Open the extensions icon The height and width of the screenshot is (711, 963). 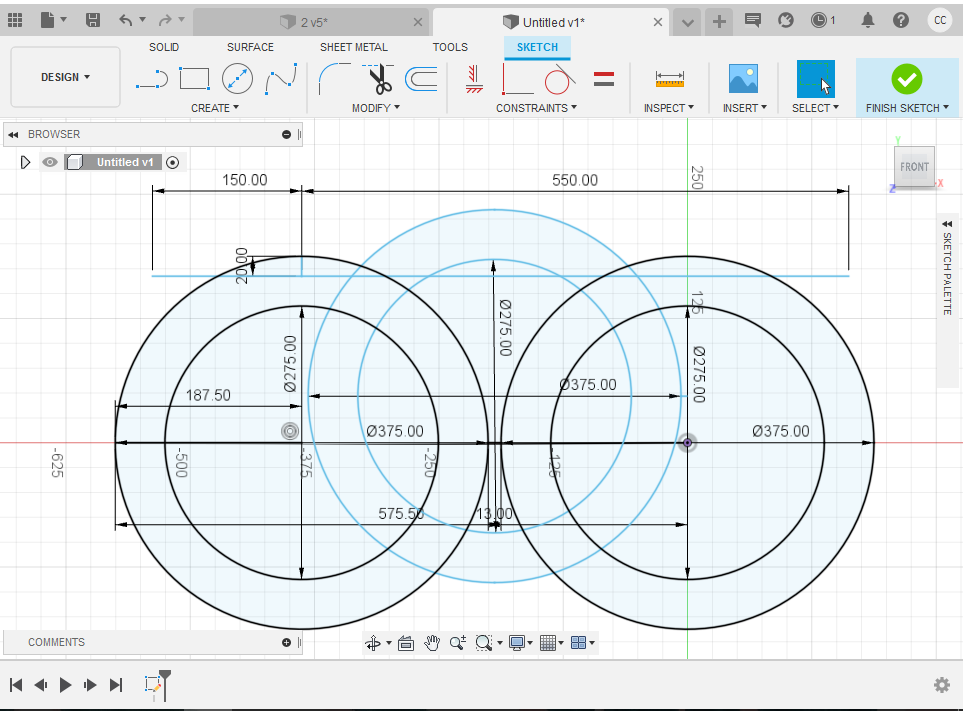point(786,20)
